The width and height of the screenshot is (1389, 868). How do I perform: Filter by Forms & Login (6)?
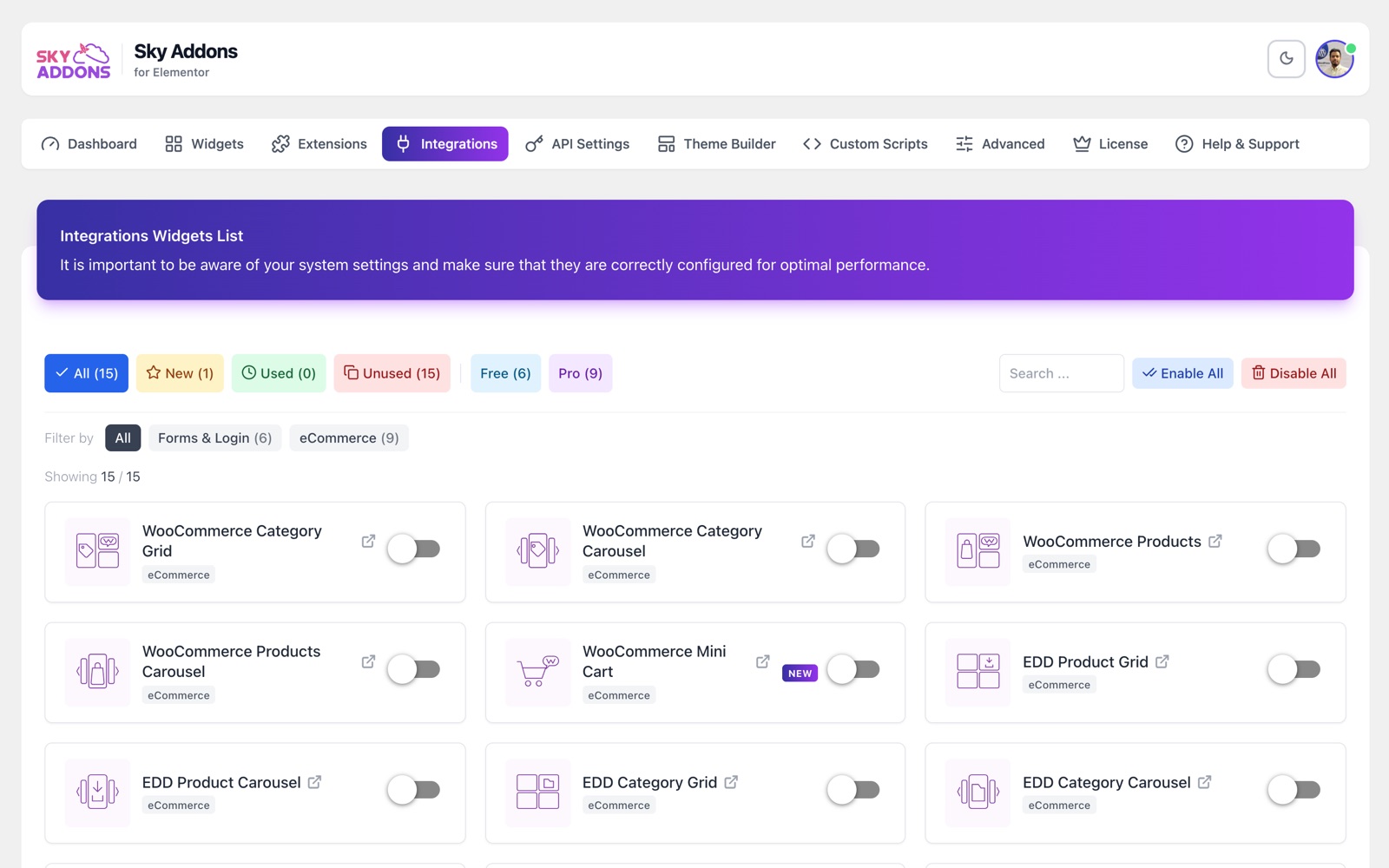click(214, 438)
